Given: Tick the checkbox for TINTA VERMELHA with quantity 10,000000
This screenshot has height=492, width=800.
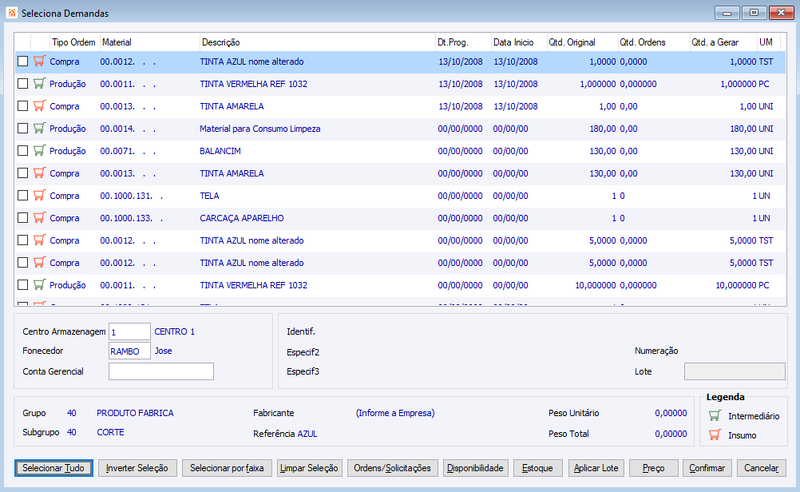Looking at the screenshot, I should coord(22,285).
